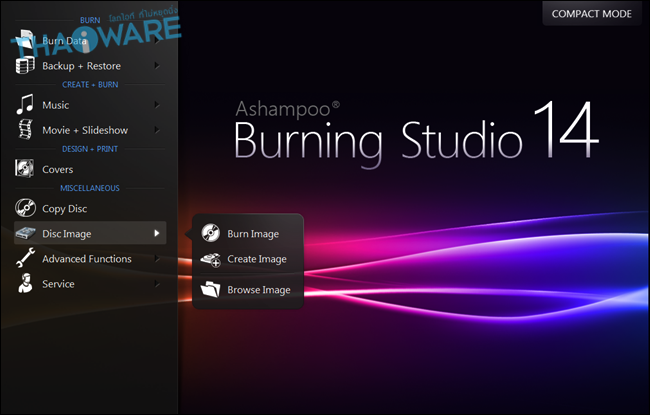Choose Create Image from the submenu
Image resolution: width=650 pixels, height=415 pixels.
[x=248, y=259]
